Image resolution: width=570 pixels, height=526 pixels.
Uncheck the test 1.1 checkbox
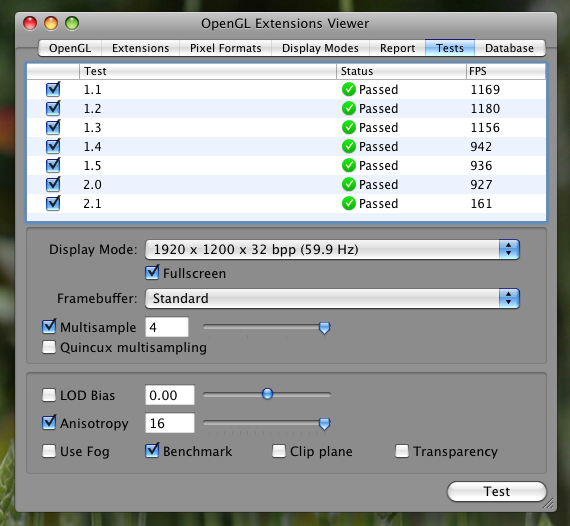(x=53, y=89)
